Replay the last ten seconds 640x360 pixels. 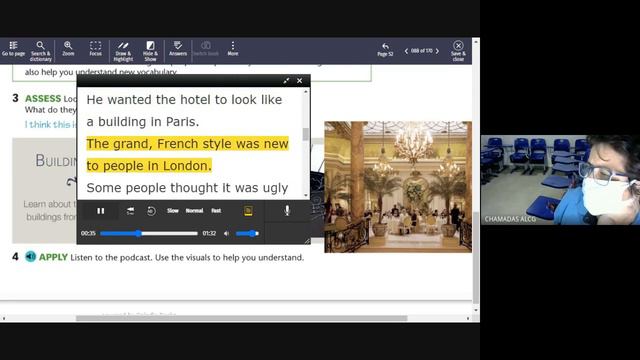point(151,211)
